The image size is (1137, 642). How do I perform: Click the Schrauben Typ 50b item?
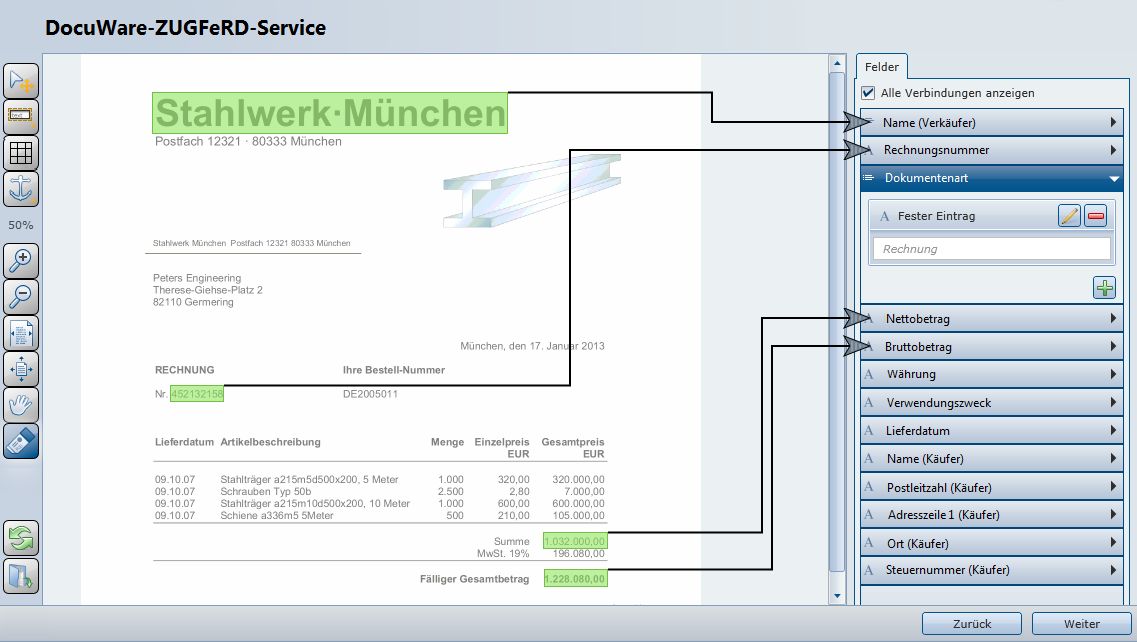(x=266, y=491)
